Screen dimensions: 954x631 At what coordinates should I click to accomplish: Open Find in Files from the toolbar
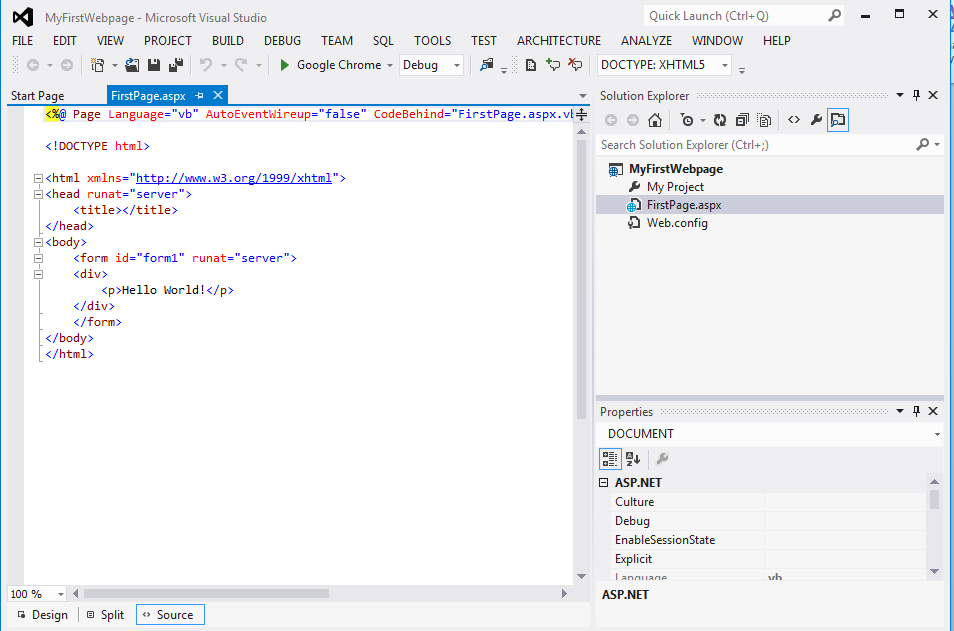(x=486, y=64)
